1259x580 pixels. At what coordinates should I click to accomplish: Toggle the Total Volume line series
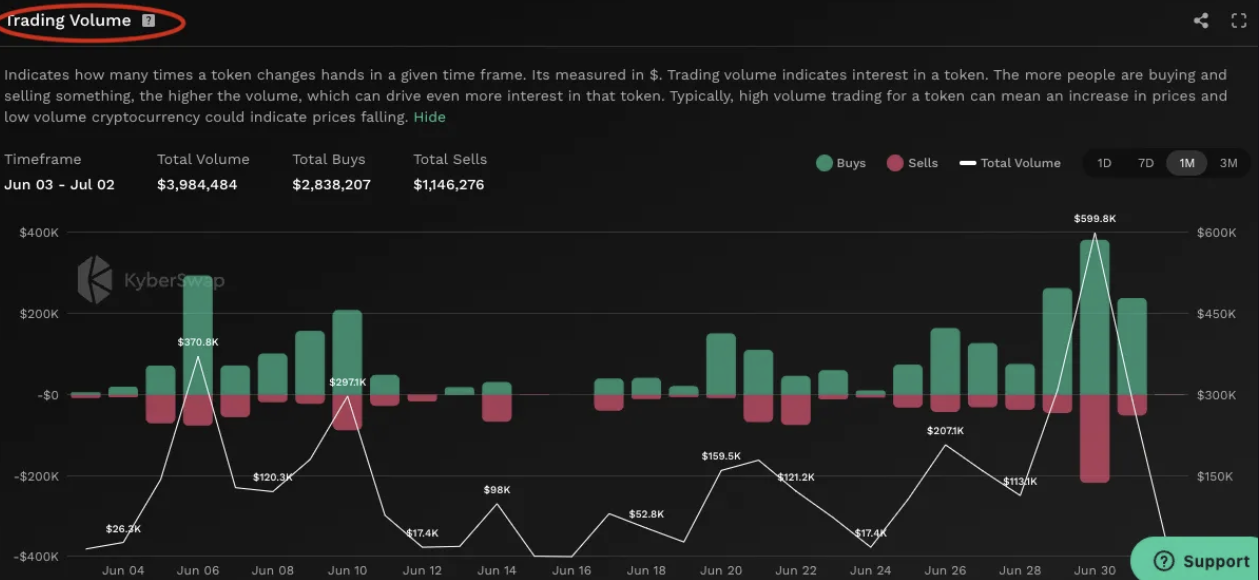tap(1010, 163)
